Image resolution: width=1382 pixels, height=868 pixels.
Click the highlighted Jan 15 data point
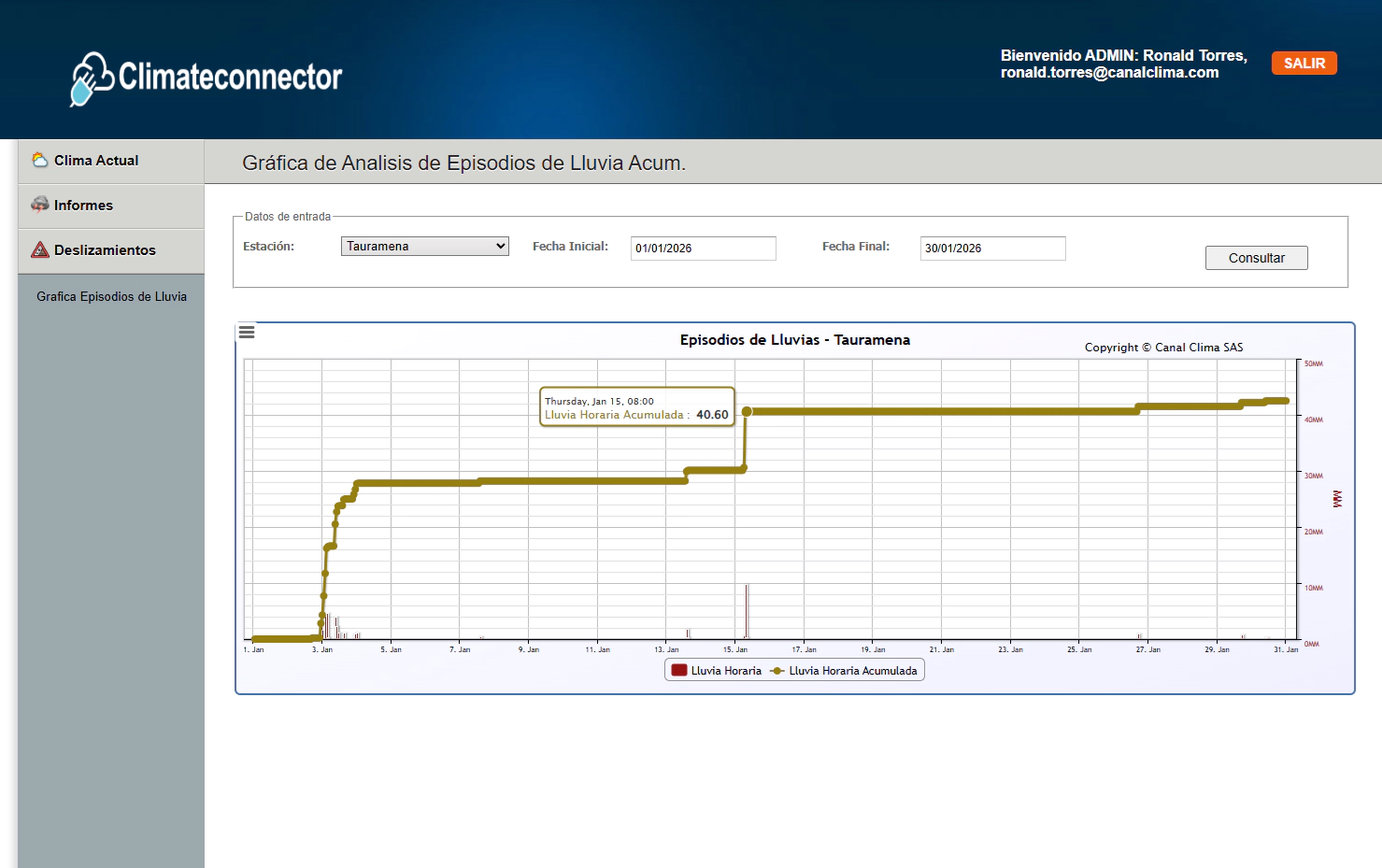coord(747,411)
